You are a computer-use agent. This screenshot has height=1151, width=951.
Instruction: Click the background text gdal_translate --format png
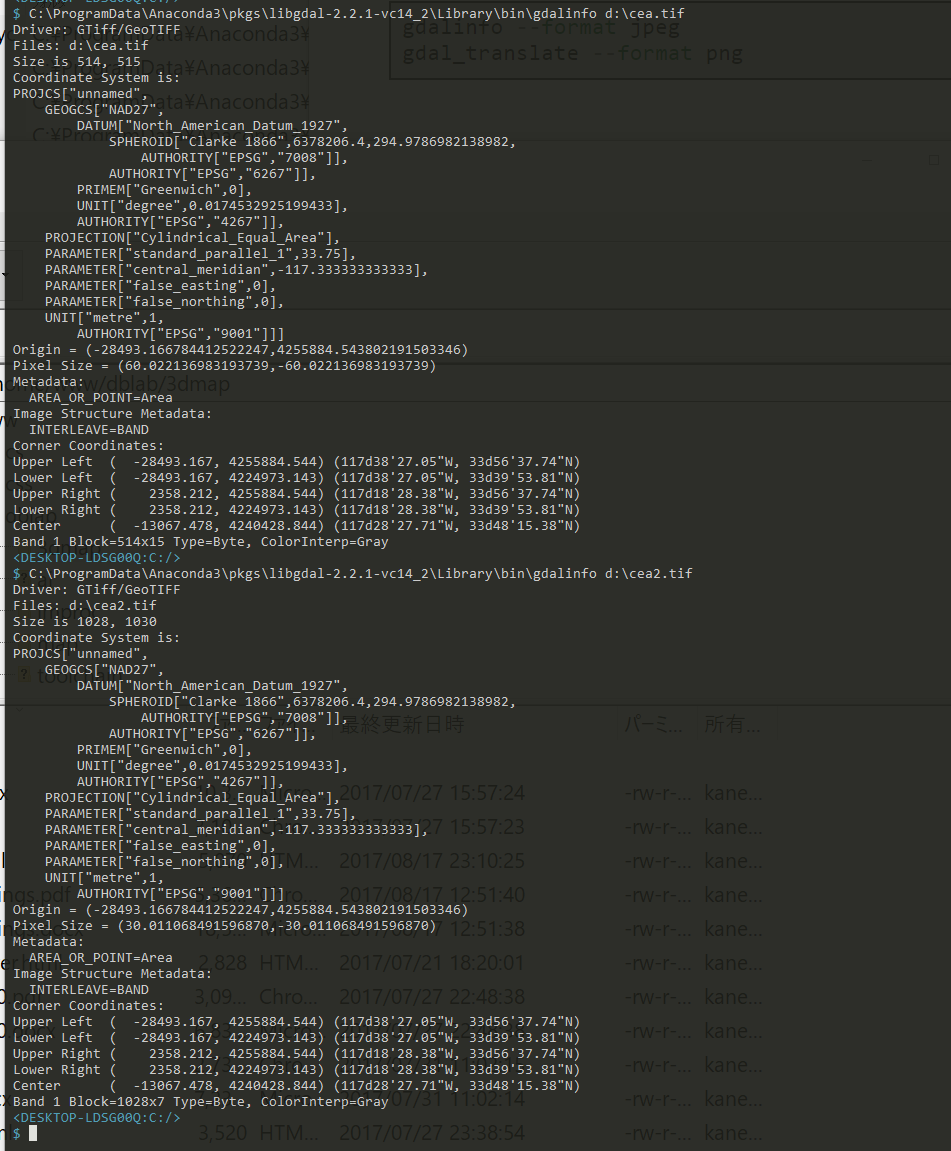tap(572, 54)
